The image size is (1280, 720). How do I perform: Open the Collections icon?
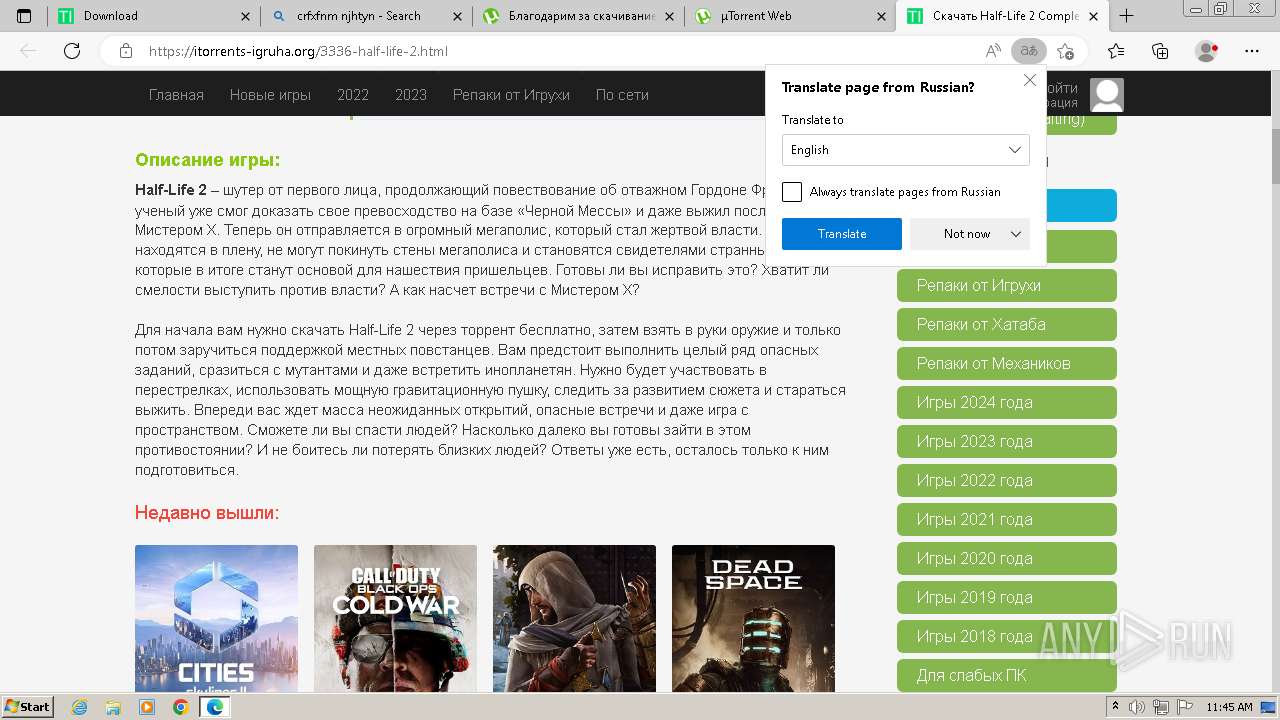coord(1160,51)
